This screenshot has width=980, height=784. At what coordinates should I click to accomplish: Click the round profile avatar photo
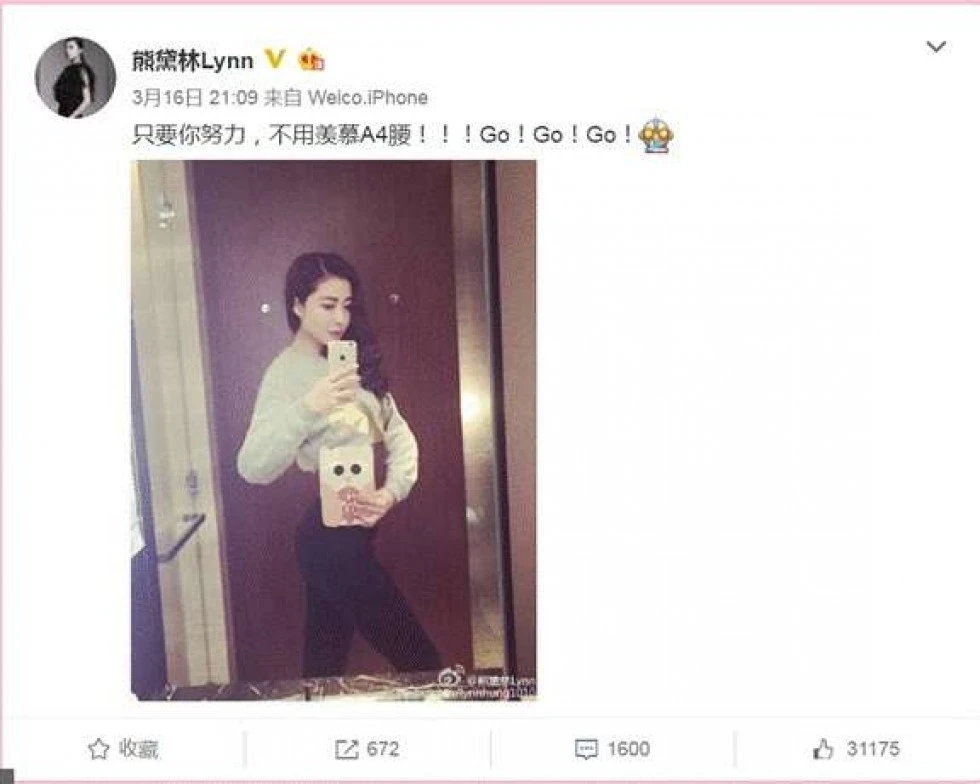(x=76, y=78)
